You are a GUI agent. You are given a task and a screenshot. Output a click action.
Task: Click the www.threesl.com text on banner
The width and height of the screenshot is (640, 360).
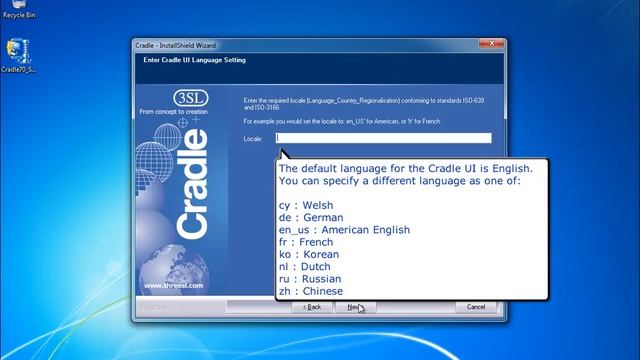[x=173, y=286]
